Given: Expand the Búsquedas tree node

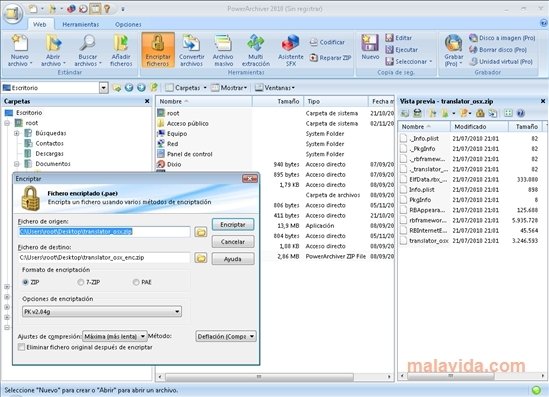Looking at the screenshot, I should pyautogui.click(x=16, y=133).
